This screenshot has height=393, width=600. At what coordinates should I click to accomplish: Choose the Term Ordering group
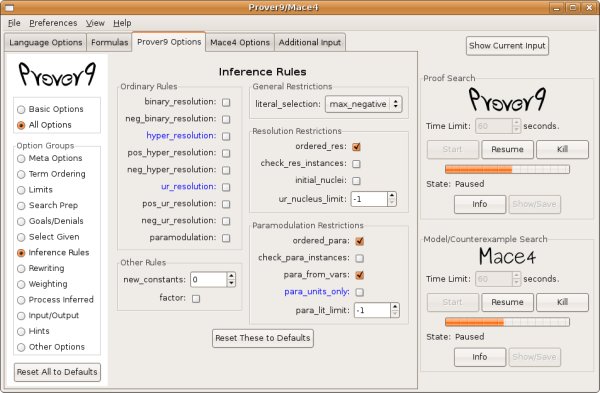tap(21, 174)
